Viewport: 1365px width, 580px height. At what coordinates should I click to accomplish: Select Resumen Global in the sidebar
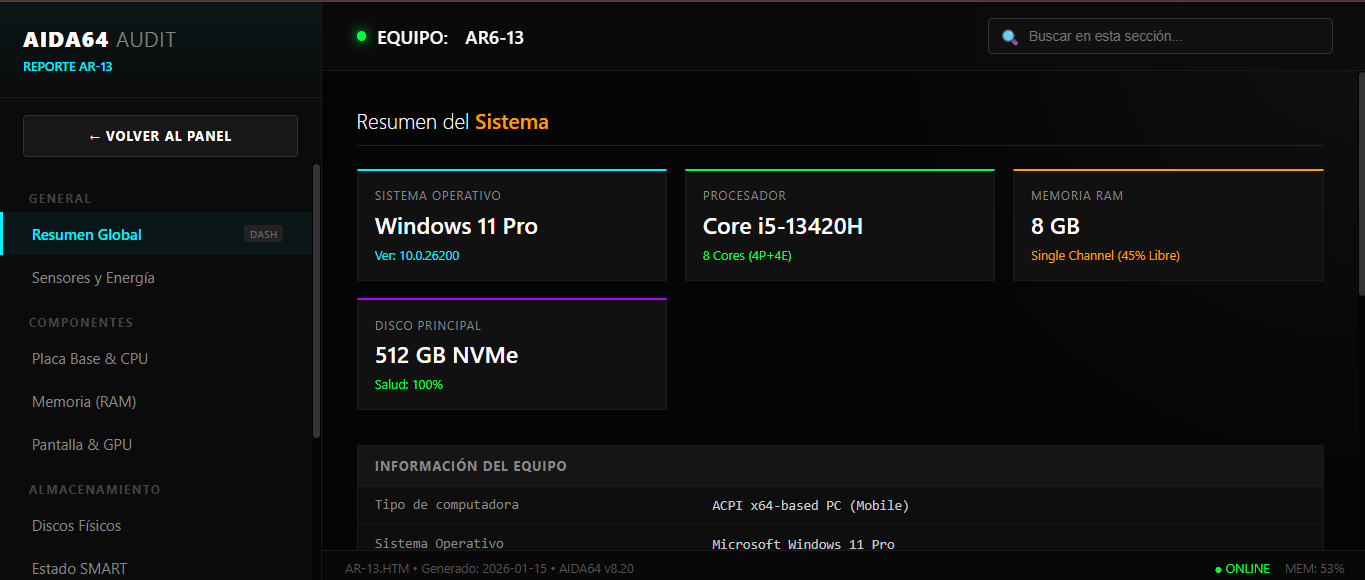pyautogui.click(x=87, y=235)
